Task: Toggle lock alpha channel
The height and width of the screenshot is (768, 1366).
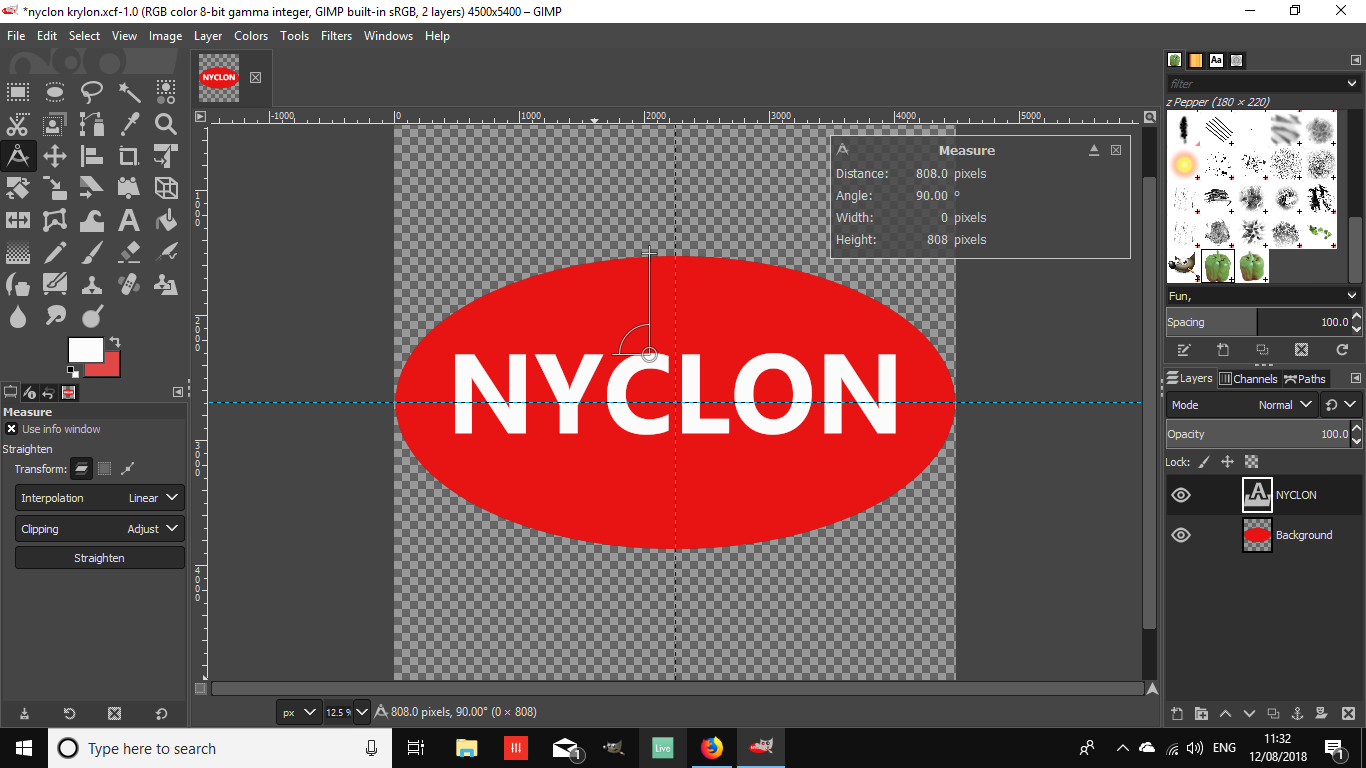Action: (1251, 462)
